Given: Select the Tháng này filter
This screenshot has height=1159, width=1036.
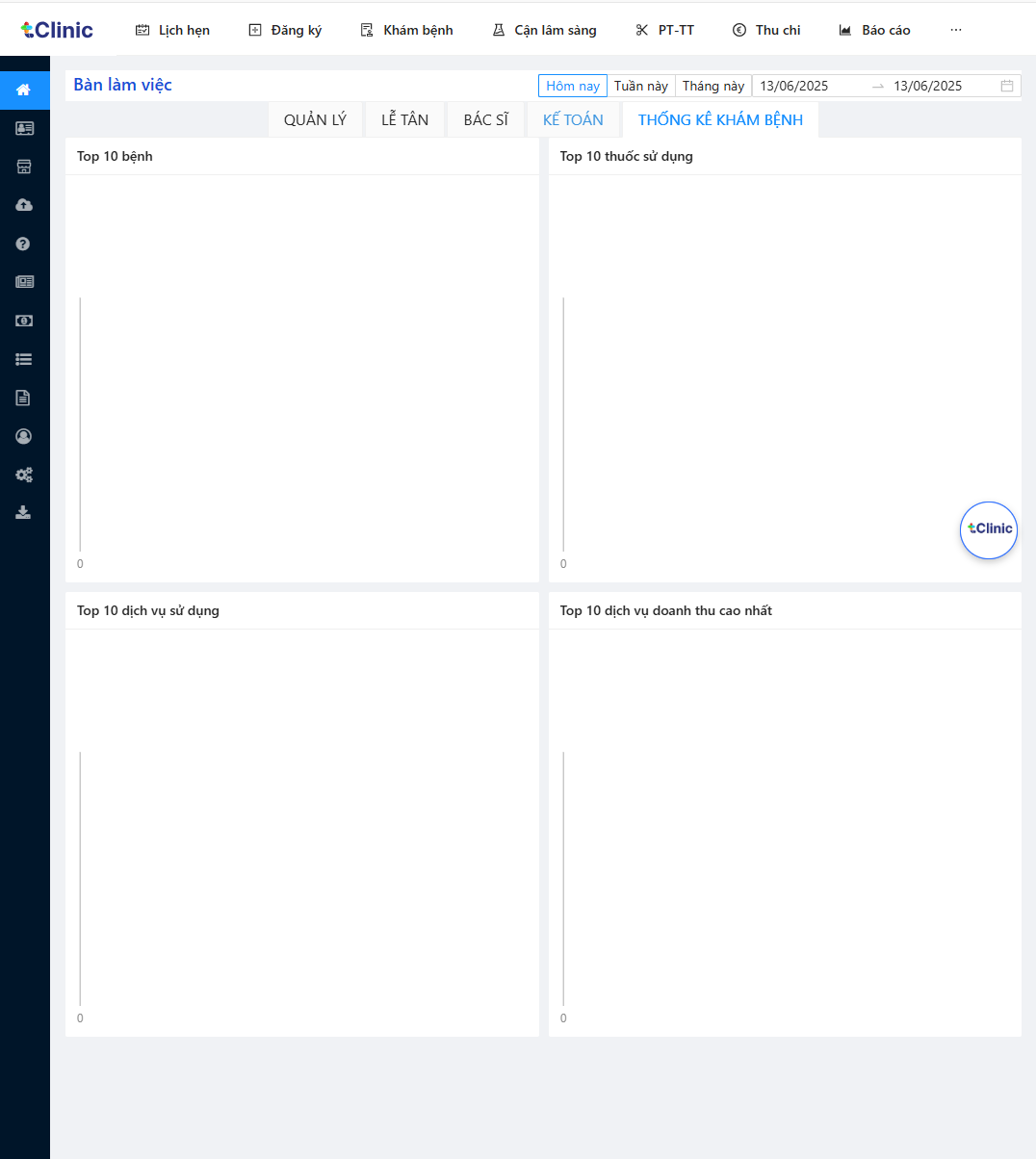Looking at the screenshot, I should 713,86.
